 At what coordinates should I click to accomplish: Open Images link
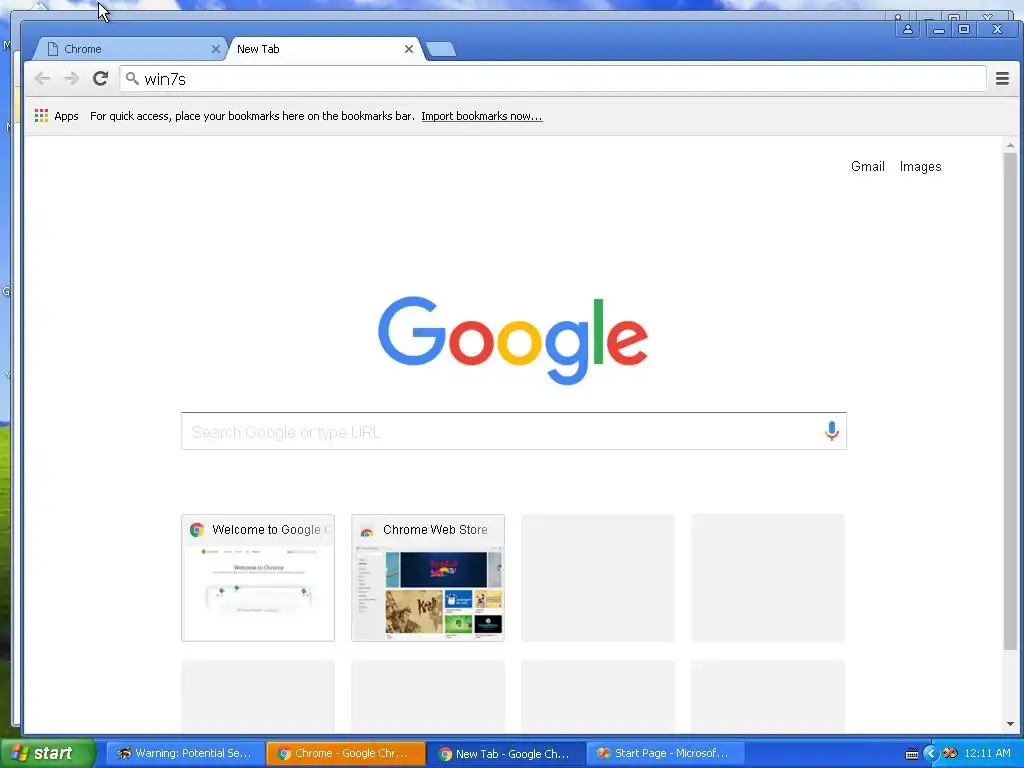(920, 167)
